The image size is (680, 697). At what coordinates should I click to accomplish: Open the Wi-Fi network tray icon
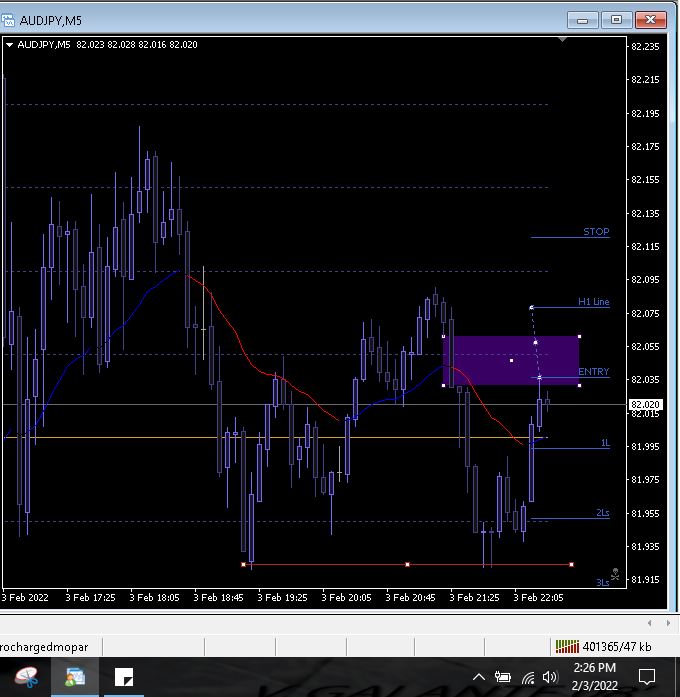(x=528, y=677)
